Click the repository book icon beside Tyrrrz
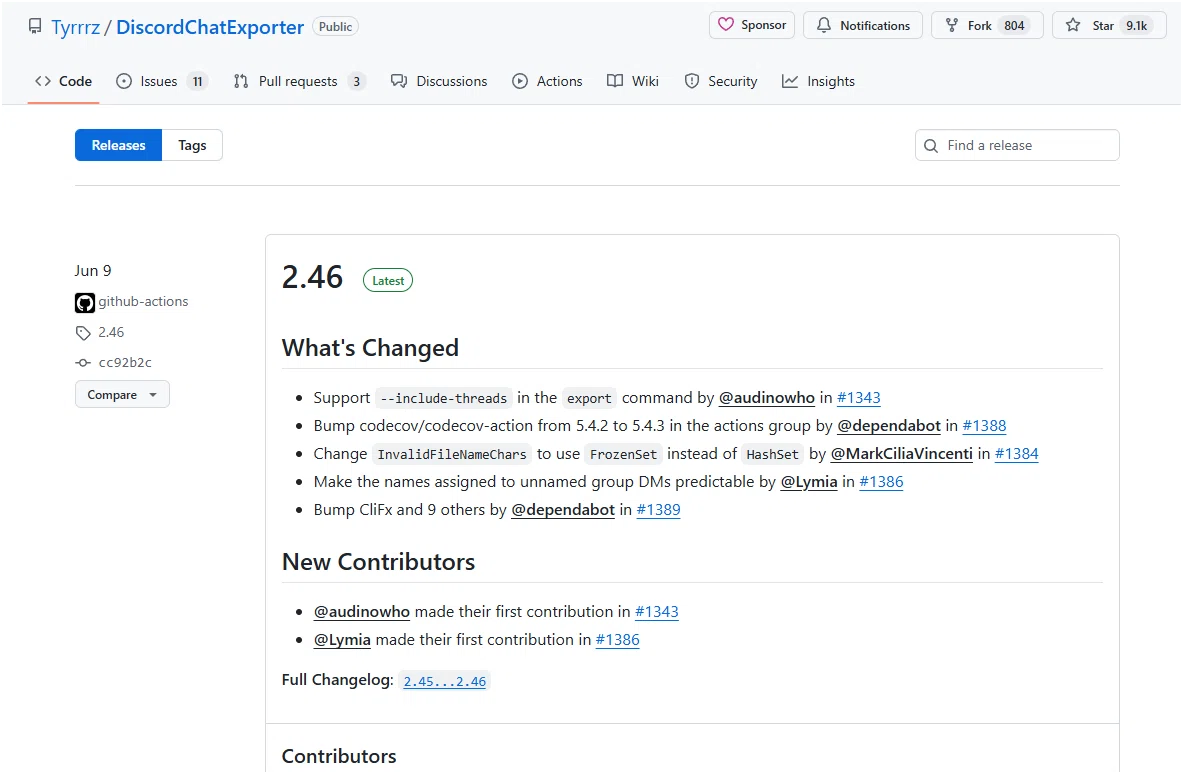Viewport: 1183px width, 774px height. (35, 26)
